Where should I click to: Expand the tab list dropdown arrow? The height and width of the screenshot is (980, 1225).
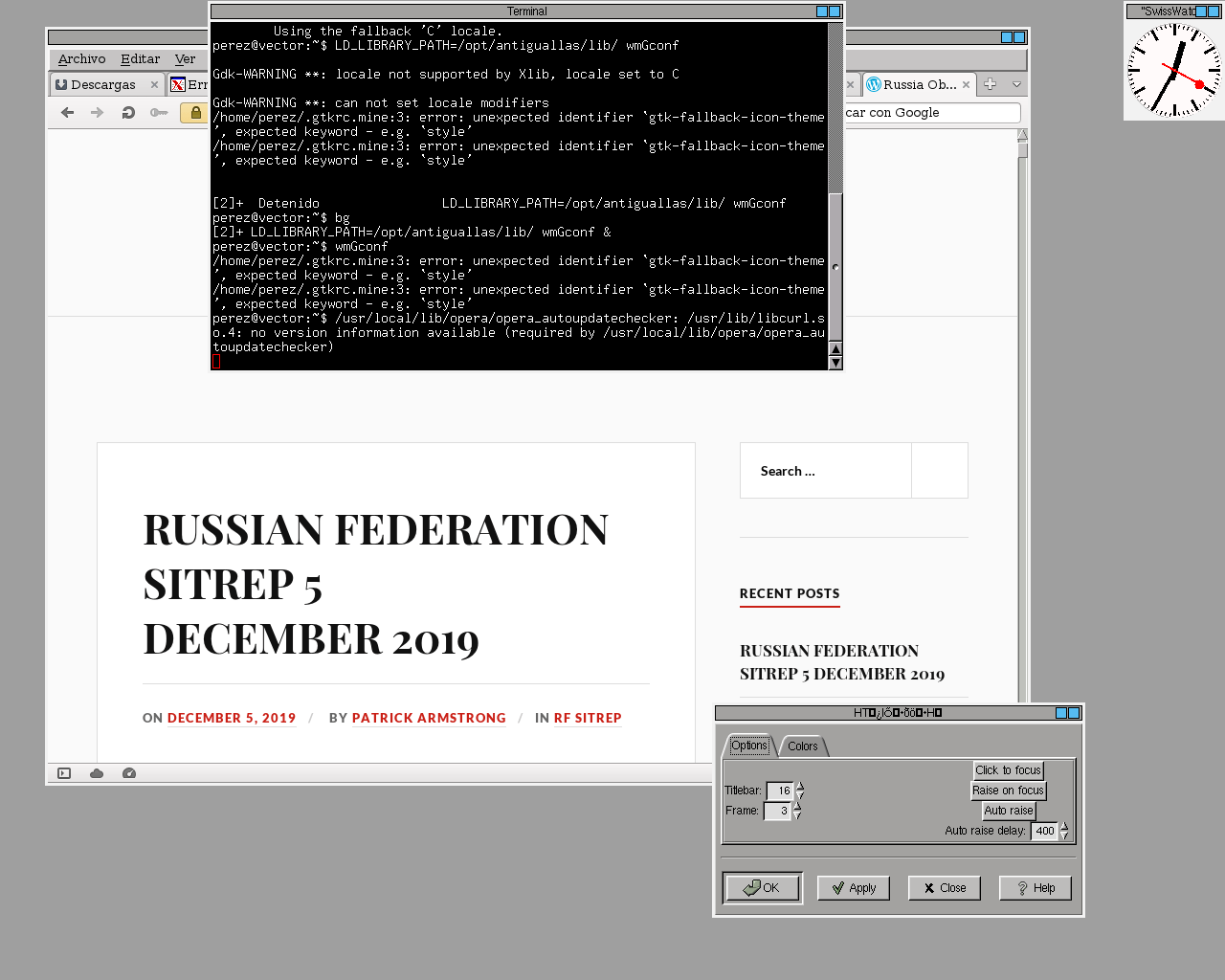1016,84
